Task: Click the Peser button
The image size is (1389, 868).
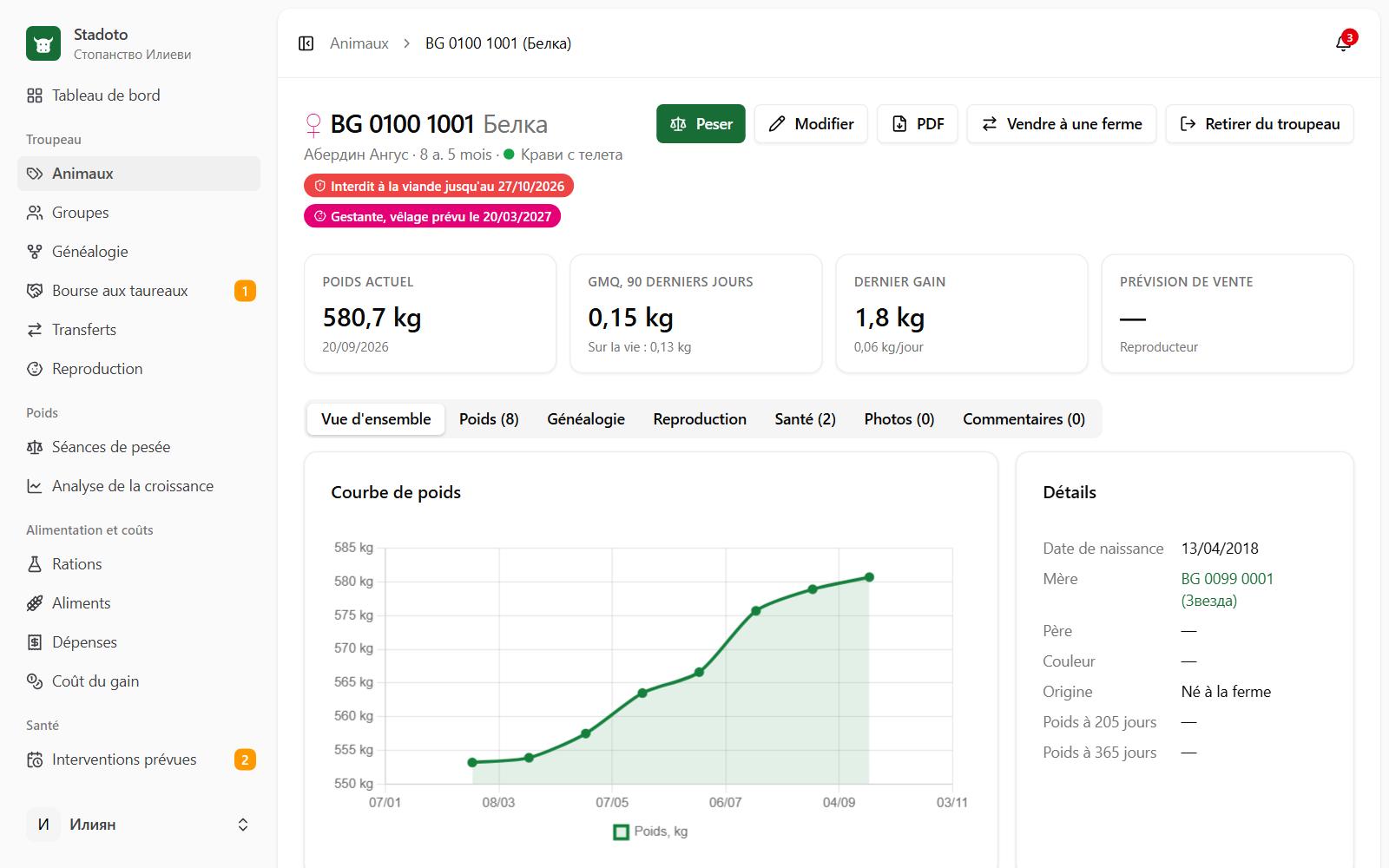Action: [x=701, y=124]
